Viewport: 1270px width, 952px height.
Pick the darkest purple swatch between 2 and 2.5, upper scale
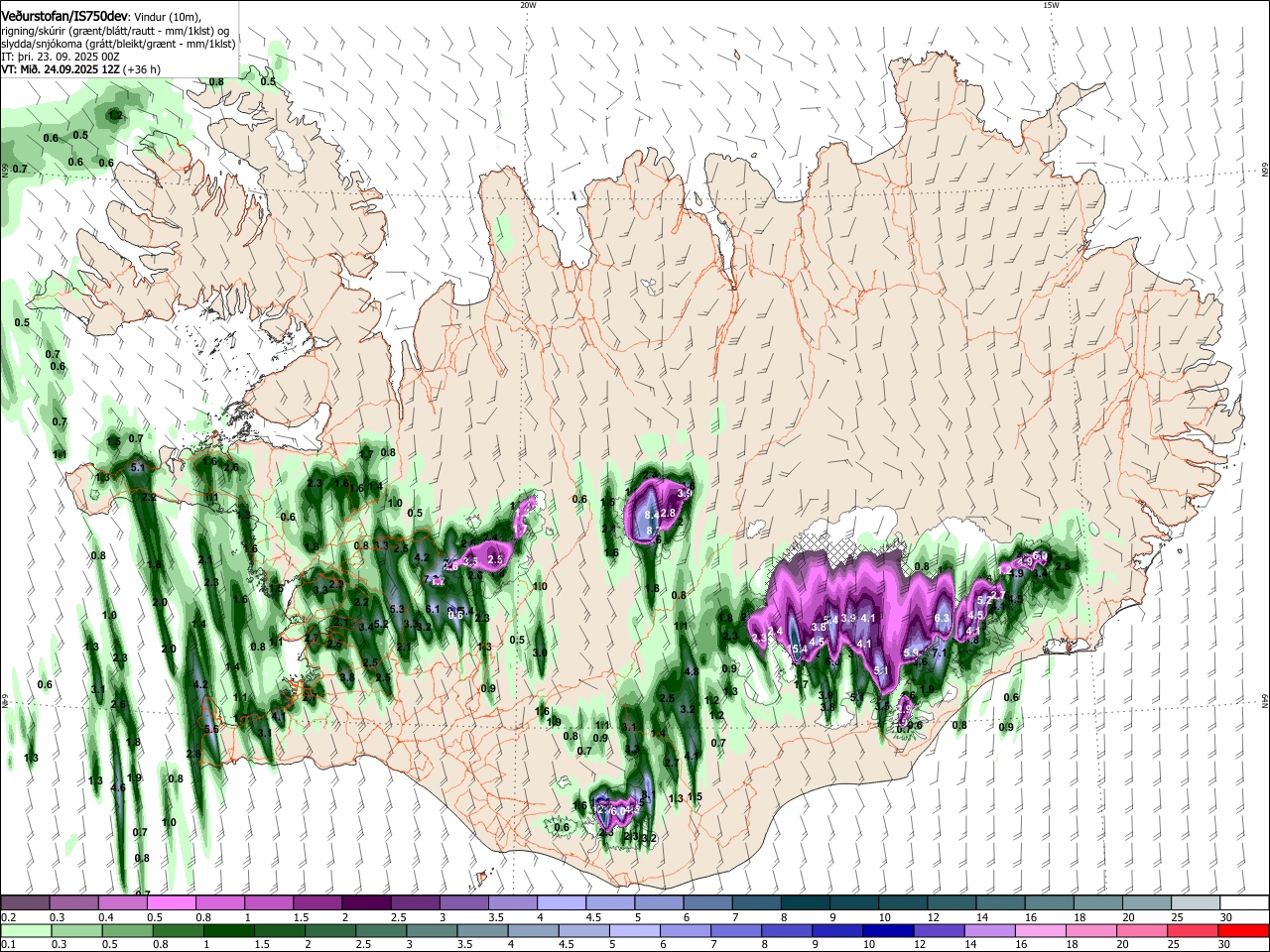[366, 902]
